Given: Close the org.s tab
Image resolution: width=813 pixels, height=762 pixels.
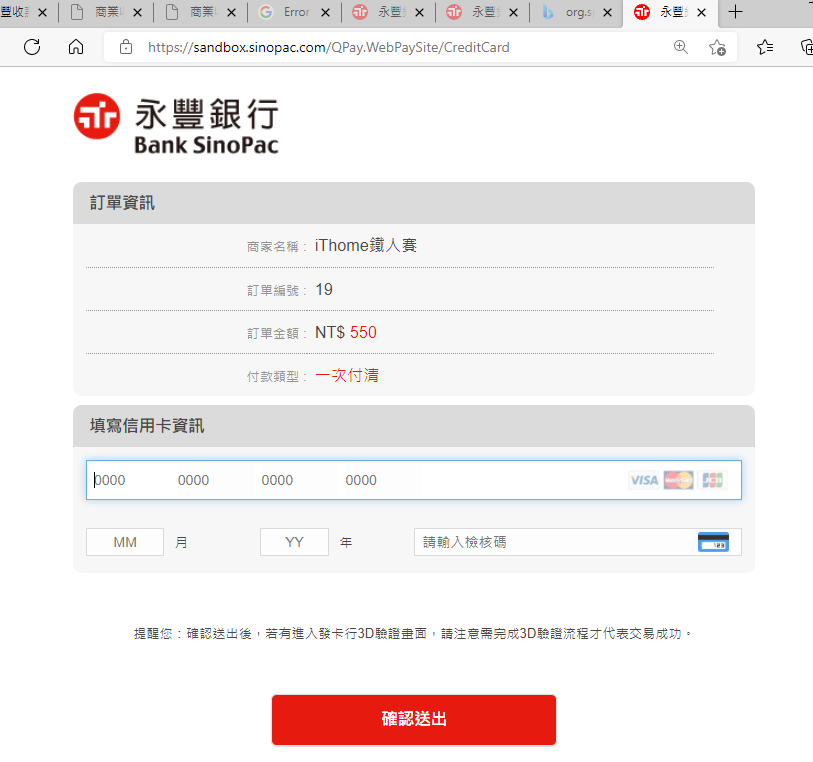Looking at the screenshot, I should tap(607, 12).
